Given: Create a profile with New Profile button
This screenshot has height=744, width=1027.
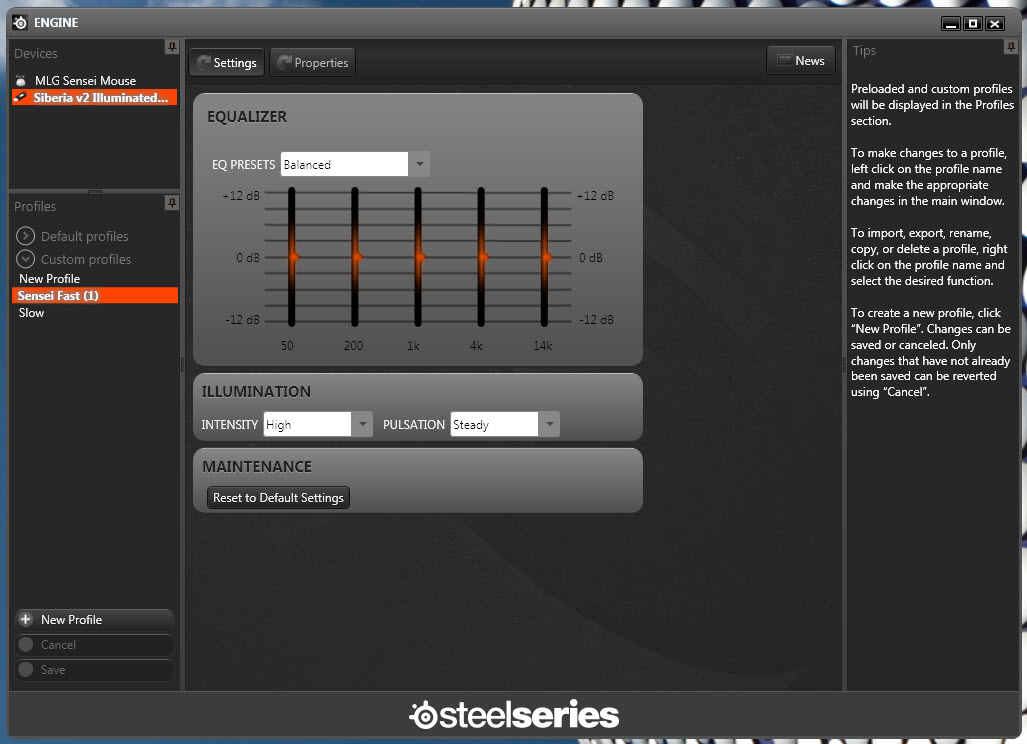Looking at the screenshot, I should 95,620.
